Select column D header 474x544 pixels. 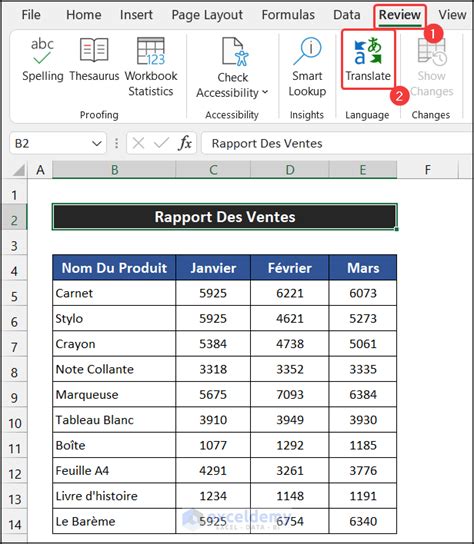point(290,170)
